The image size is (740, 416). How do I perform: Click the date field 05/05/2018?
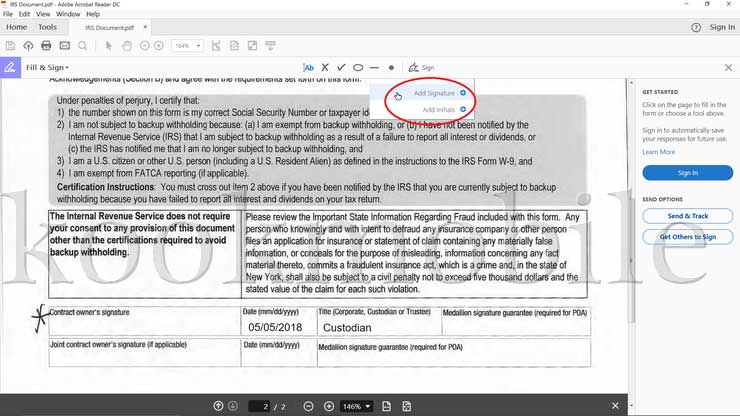[275, 327]
